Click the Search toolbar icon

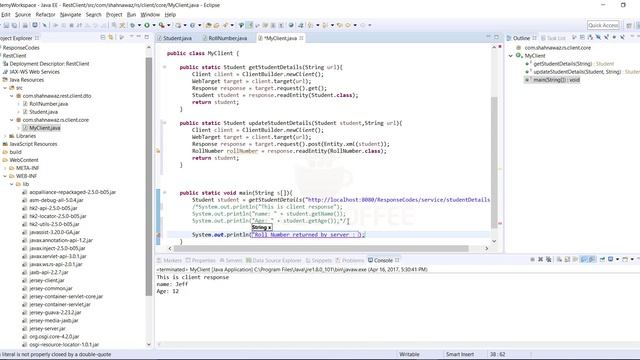[225, 25]
